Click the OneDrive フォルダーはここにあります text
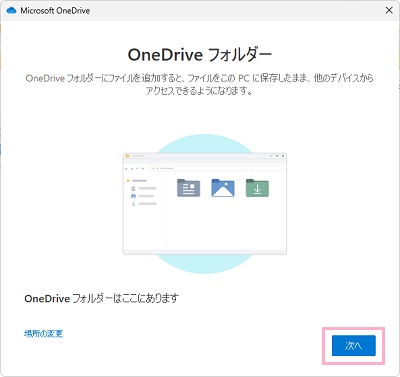This screenshot has height=377, width=400. pyautogui.click(x=102, y=298)
